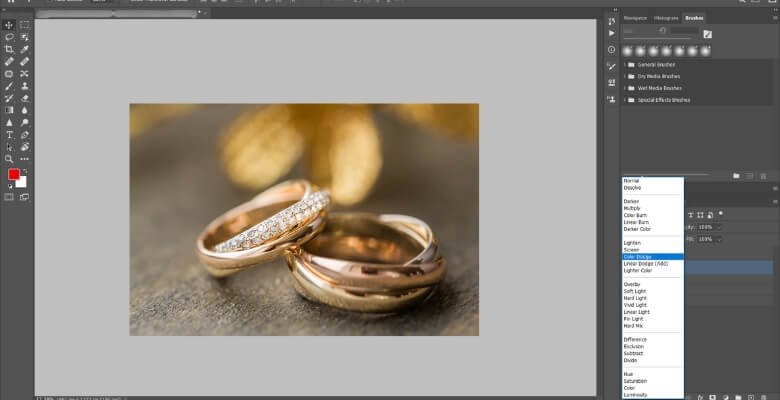The width and height of the screenshot is (780, 400).
Task: Choose Color Dodge blend mode
Action: point(653,257)
